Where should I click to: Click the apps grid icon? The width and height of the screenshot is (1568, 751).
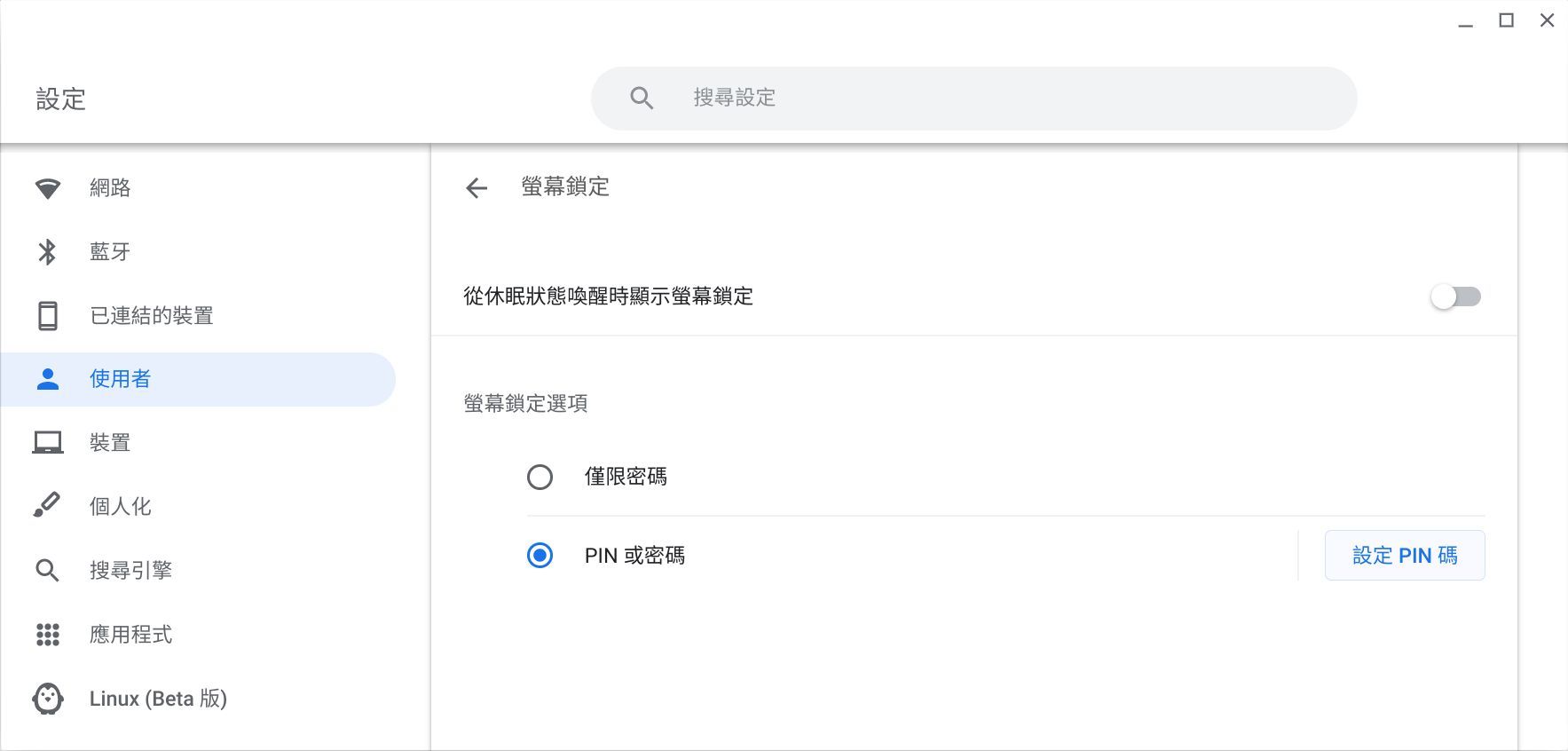click(48, 635)
